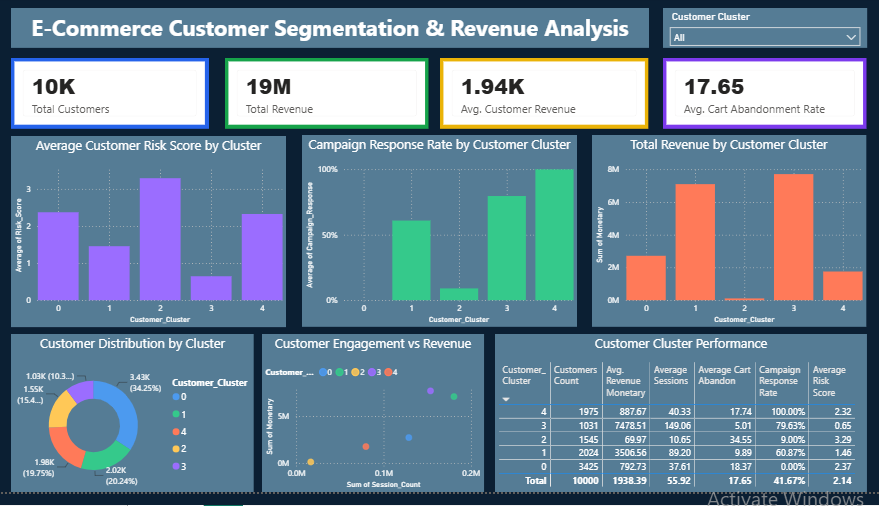The image size is (879, 506).
Task: Click the yellow scatter point in Engagement chart
Action: 311,462
